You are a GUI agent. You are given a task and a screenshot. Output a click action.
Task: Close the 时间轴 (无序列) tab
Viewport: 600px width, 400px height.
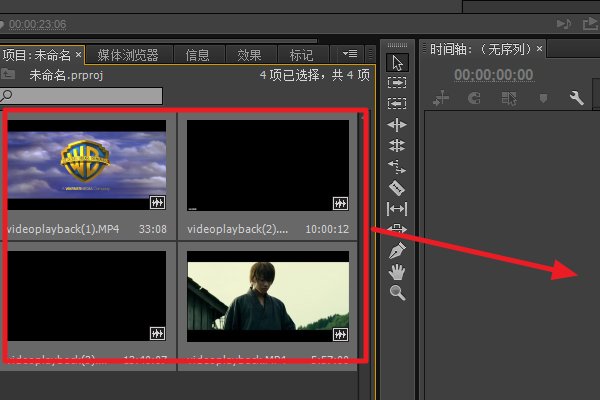click(540, 49)
